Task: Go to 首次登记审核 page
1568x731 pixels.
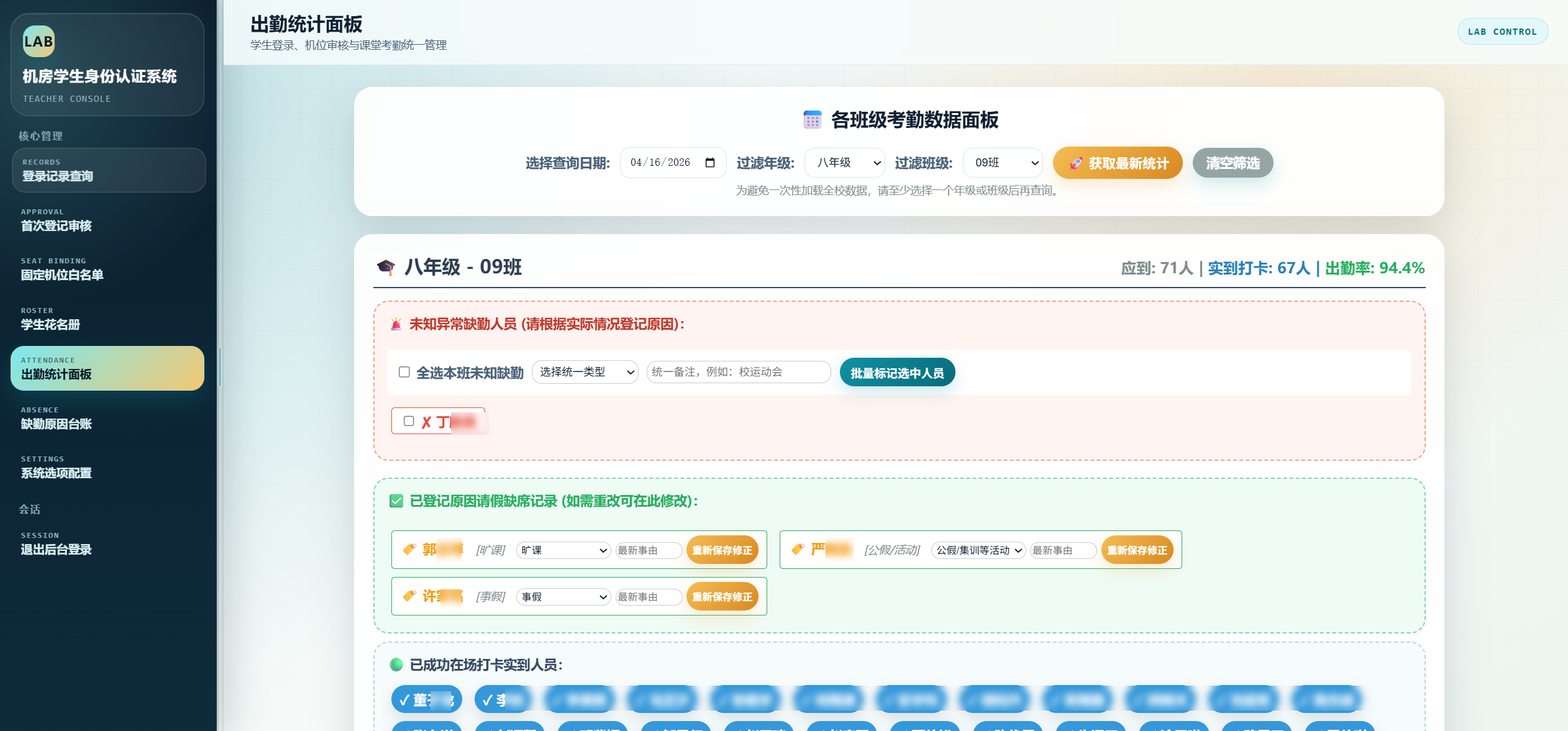Action: [109, 220]
